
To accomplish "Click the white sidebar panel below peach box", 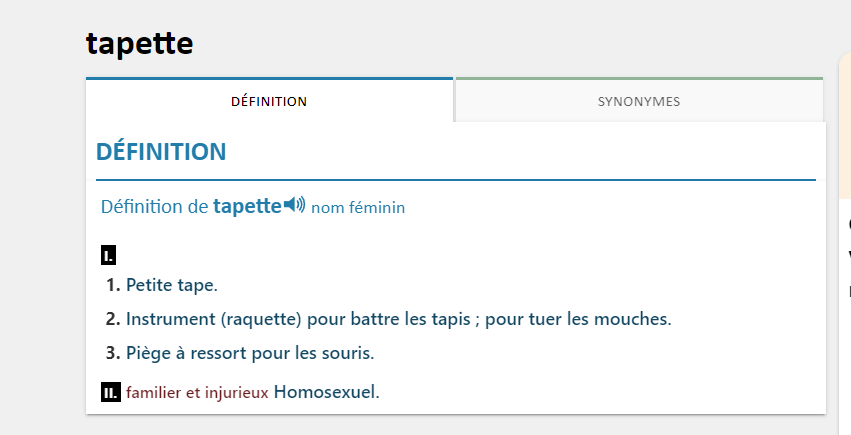I will 845,317.
